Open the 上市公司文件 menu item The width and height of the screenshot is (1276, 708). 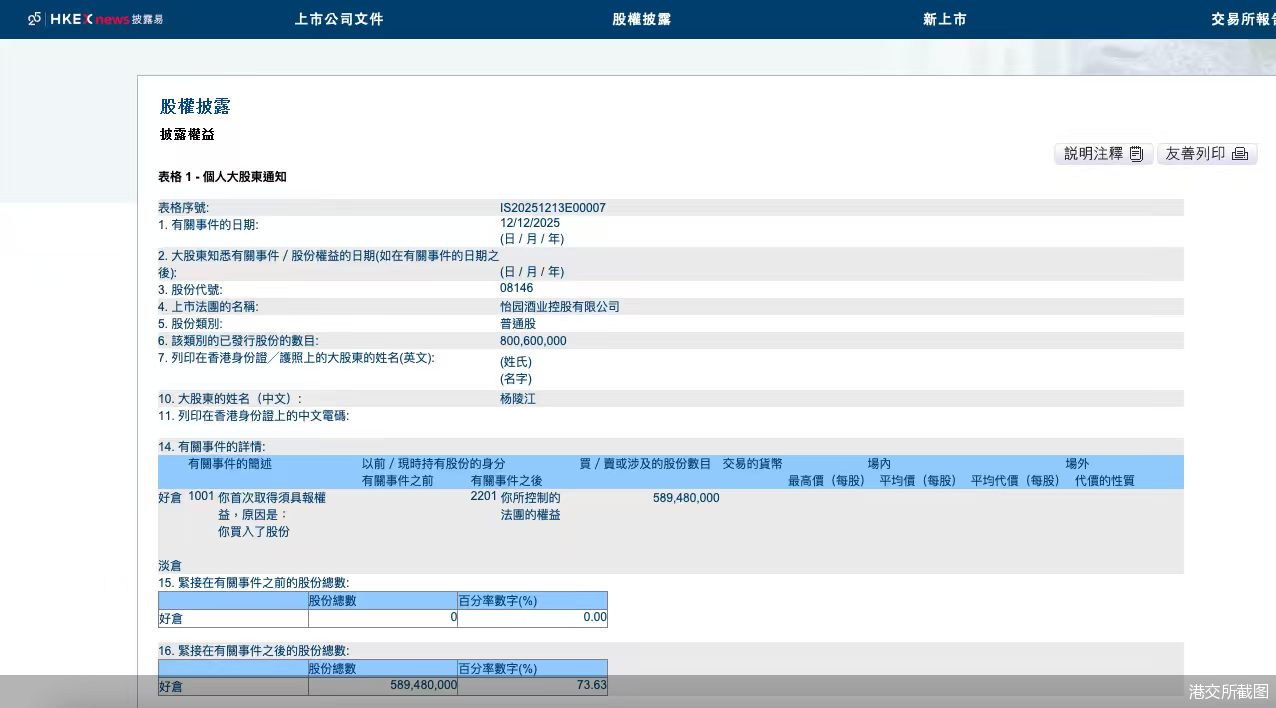pyautogui.click(x=339, y=18)
